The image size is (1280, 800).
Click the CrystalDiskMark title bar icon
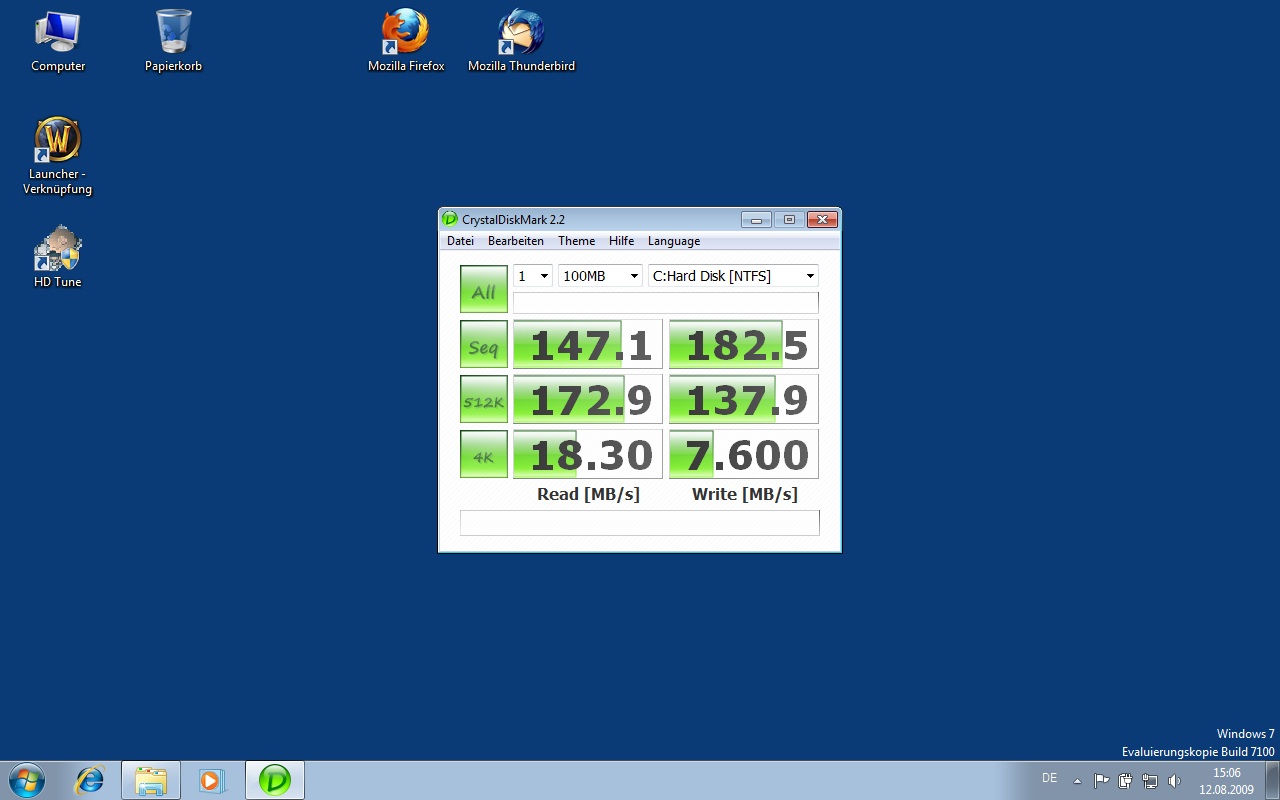coord(450,219)
